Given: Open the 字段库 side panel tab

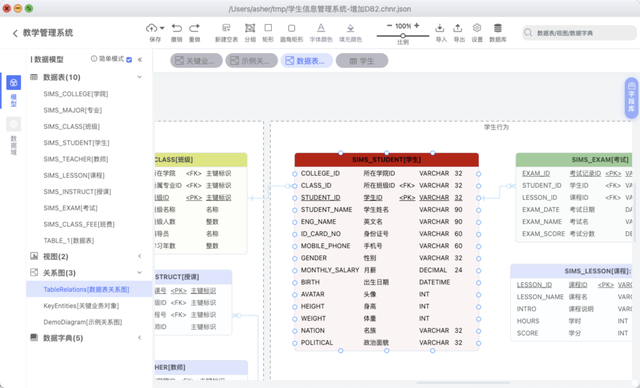Looking at the screenshot, I should click(631, 98).
